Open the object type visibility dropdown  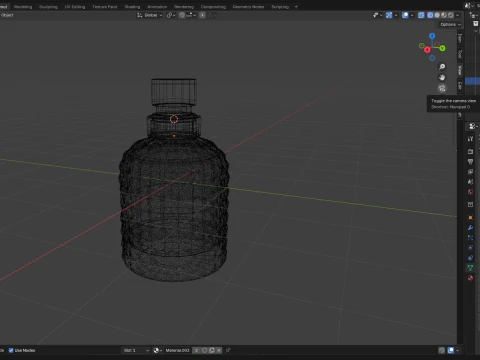pyautogui.click(x=377, y=15)
